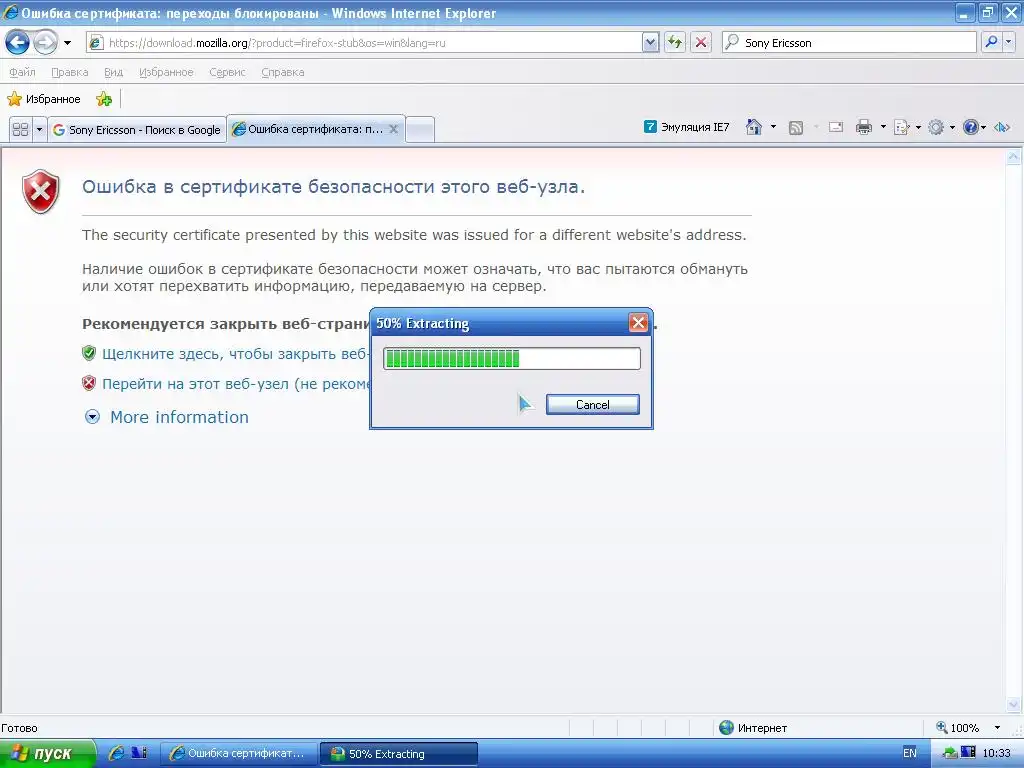The width and height of the screenshot is (1024, 768).
Task: Open the Справка menu
Action: (283, 72)
